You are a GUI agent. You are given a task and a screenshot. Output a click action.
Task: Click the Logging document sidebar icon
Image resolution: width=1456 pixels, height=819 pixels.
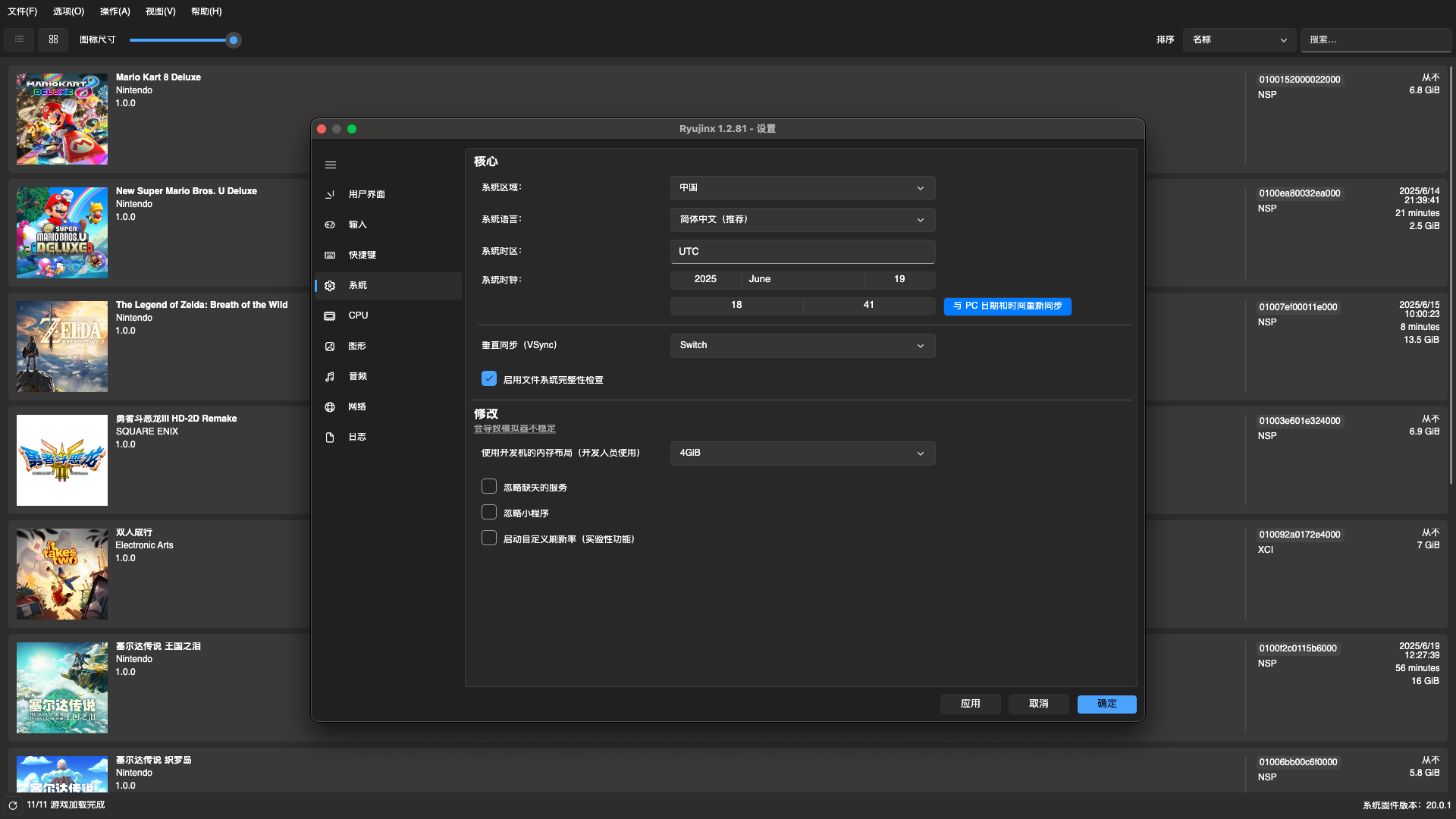pyautogui.click(x=330, y=438)
